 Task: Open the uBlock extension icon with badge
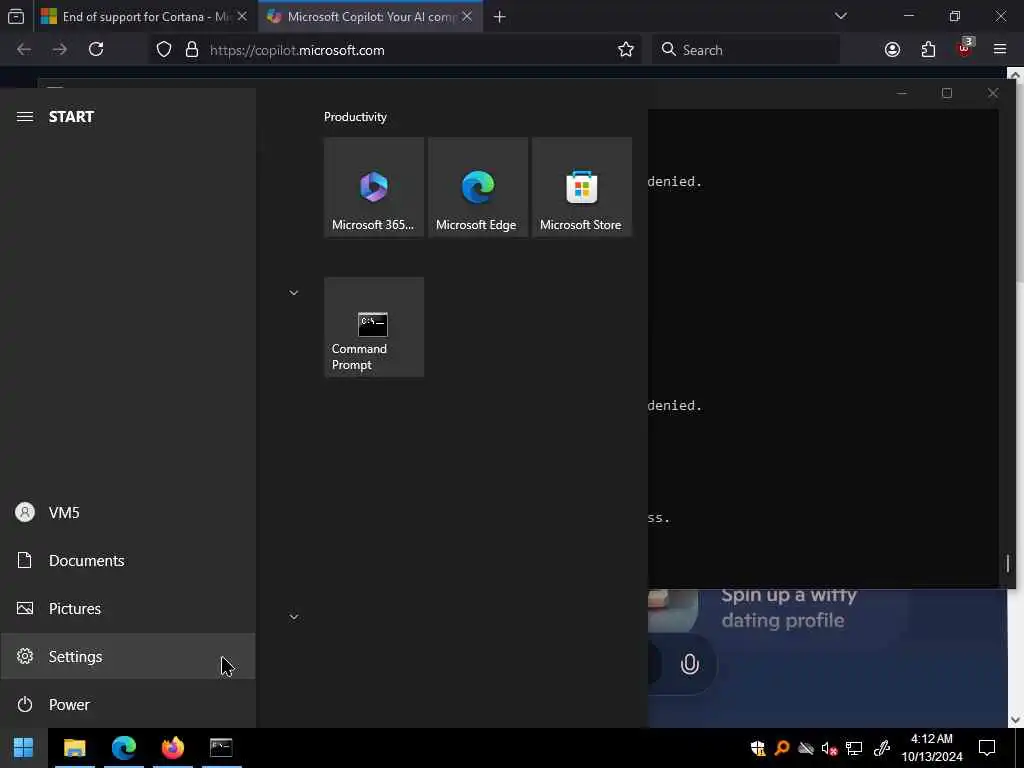[x=965, y=48]
